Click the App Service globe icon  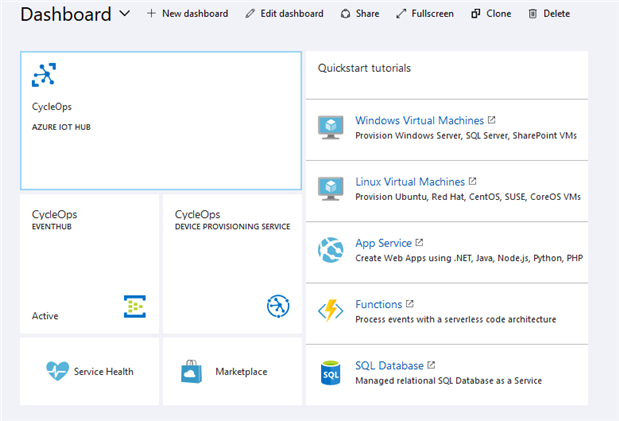(x=330, y=249)
